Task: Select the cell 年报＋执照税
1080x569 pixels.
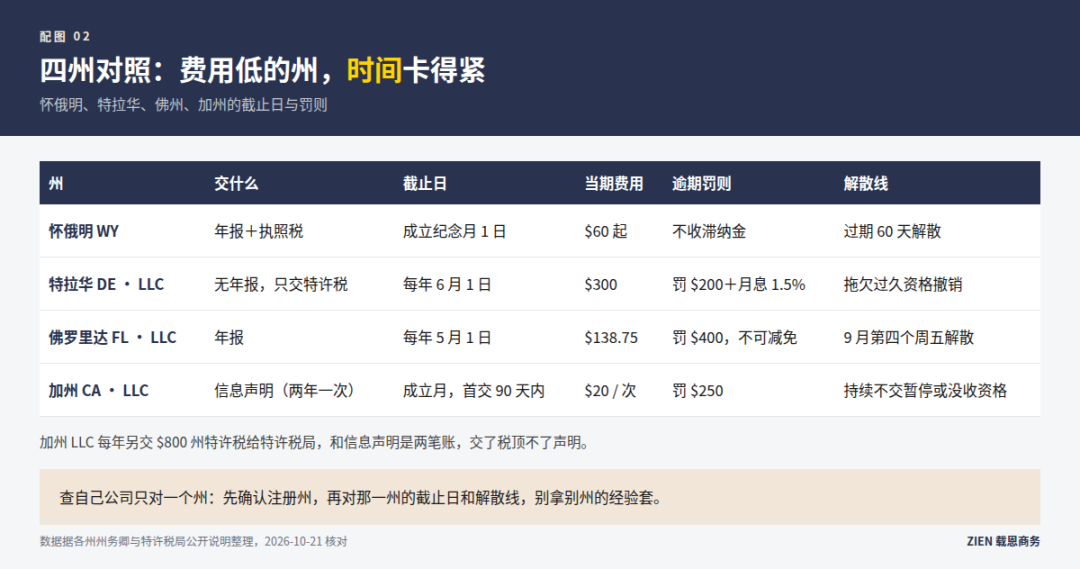Action: 258,231
